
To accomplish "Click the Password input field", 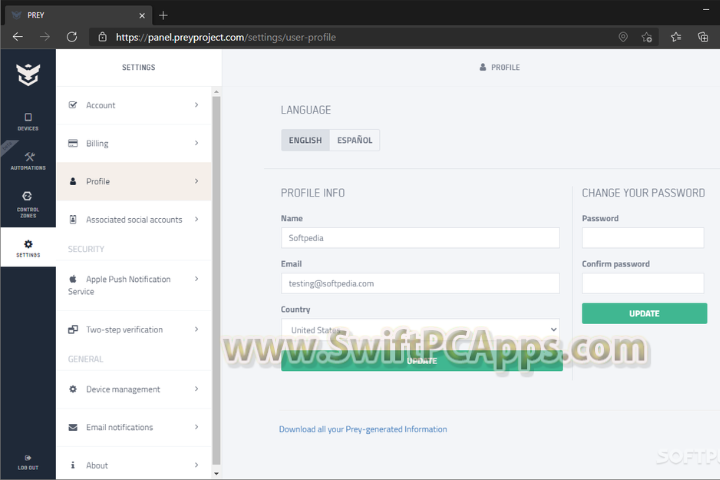I will (643, 238).
